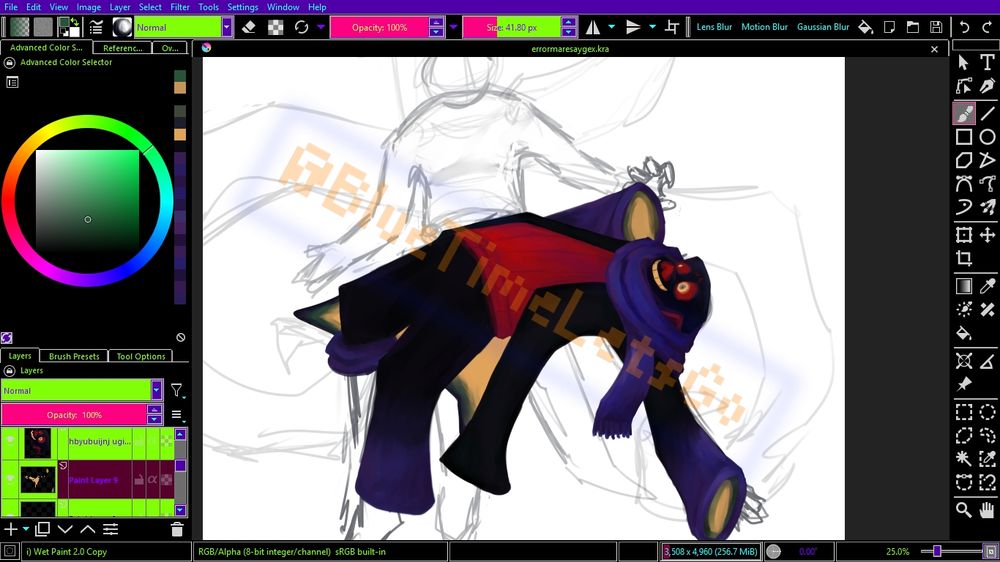Select the Bezier Curve tool

point(964,184)
